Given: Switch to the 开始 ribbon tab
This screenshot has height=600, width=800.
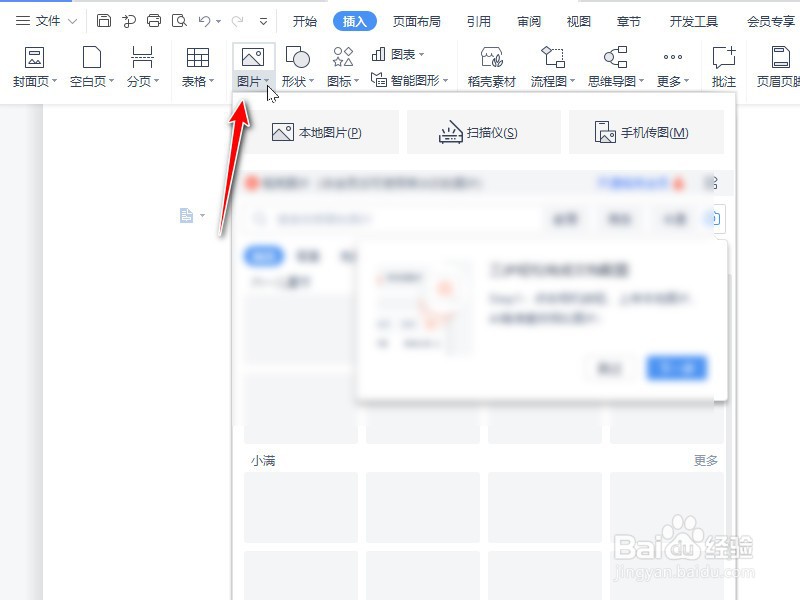Looking at the screenshot, I should (x=303, y=19).
